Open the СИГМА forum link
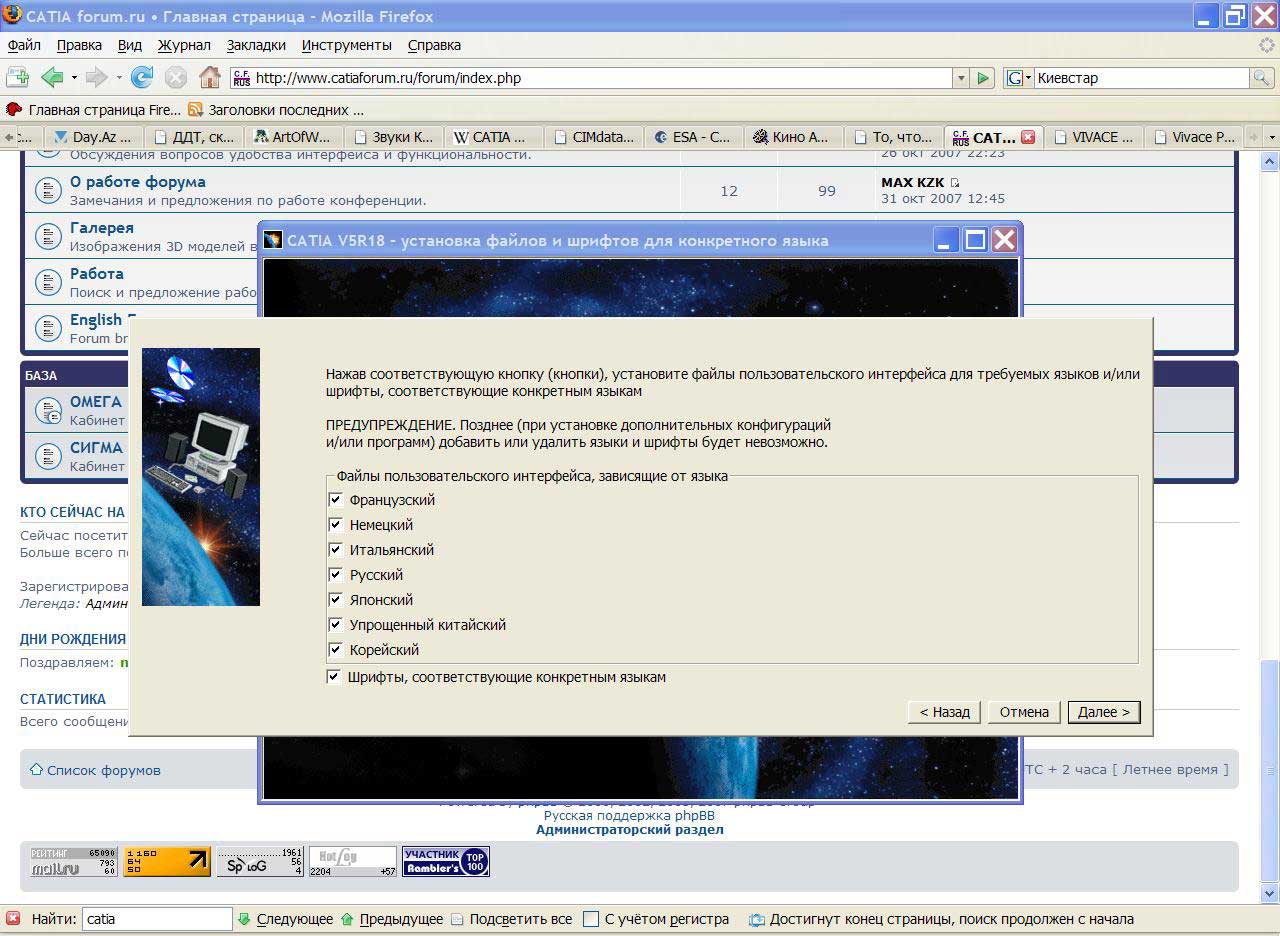Image resolution: width=1280 pixels, height=936 pixels. (x=96, y=448)
